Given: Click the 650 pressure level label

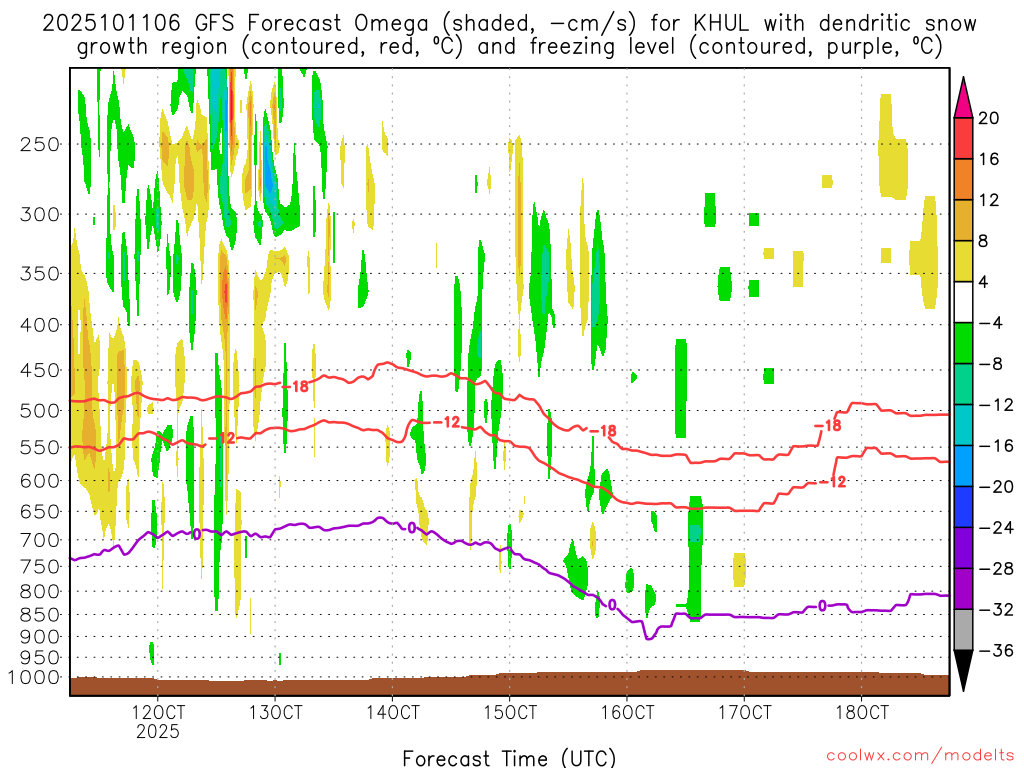Looking at the screenshot, I should pos(40,511).
